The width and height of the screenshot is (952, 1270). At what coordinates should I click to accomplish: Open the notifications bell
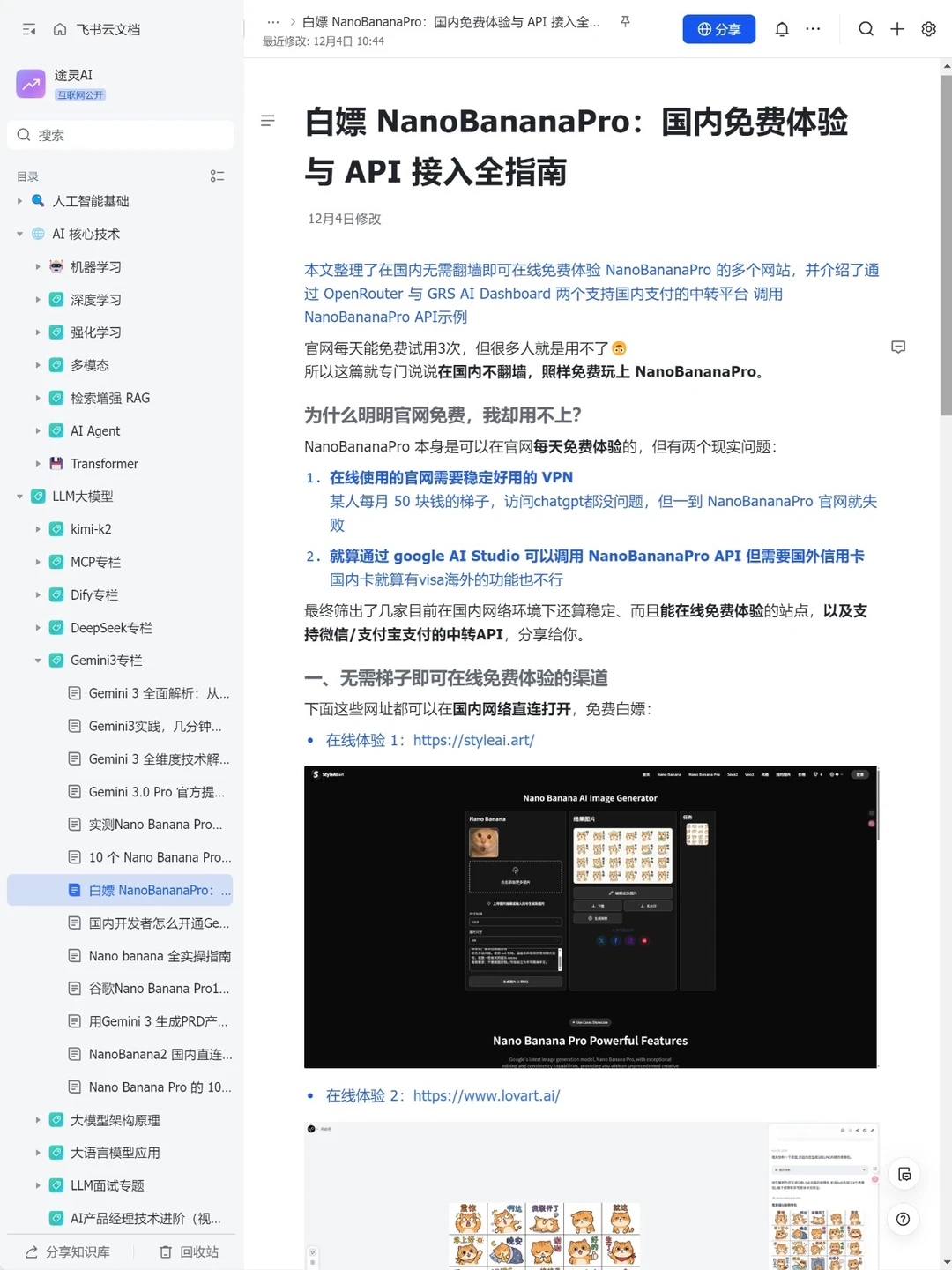click(782, 29)
